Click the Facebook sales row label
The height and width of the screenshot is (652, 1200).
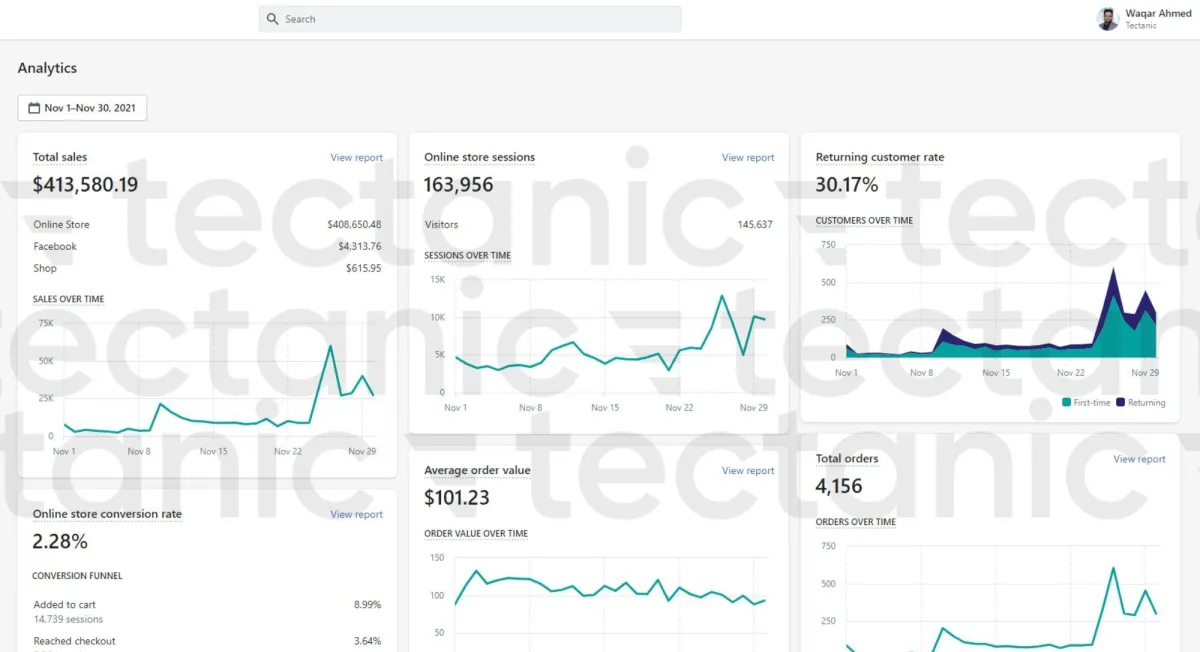(x=55, y=247)
